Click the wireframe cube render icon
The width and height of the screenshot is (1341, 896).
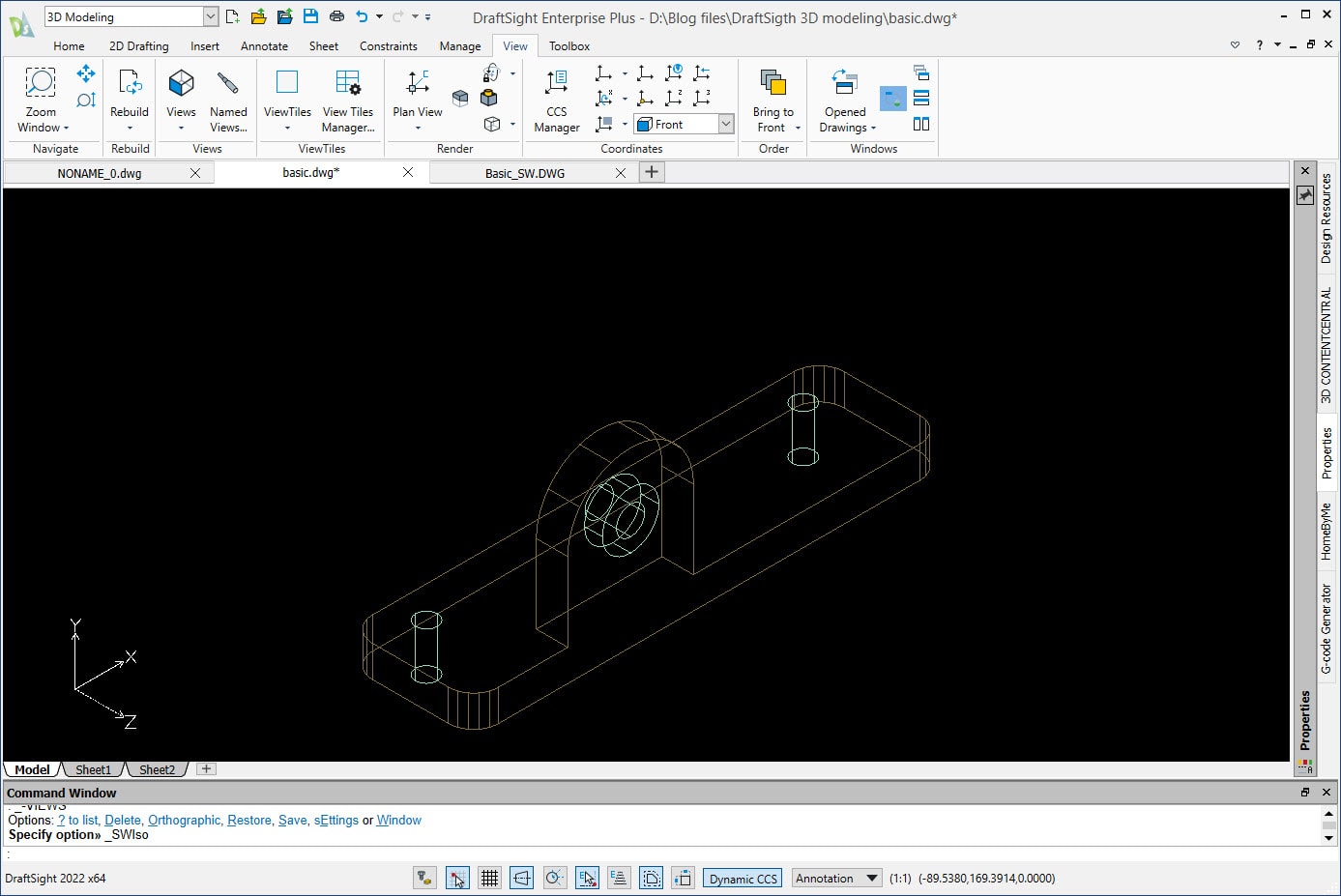492,124
